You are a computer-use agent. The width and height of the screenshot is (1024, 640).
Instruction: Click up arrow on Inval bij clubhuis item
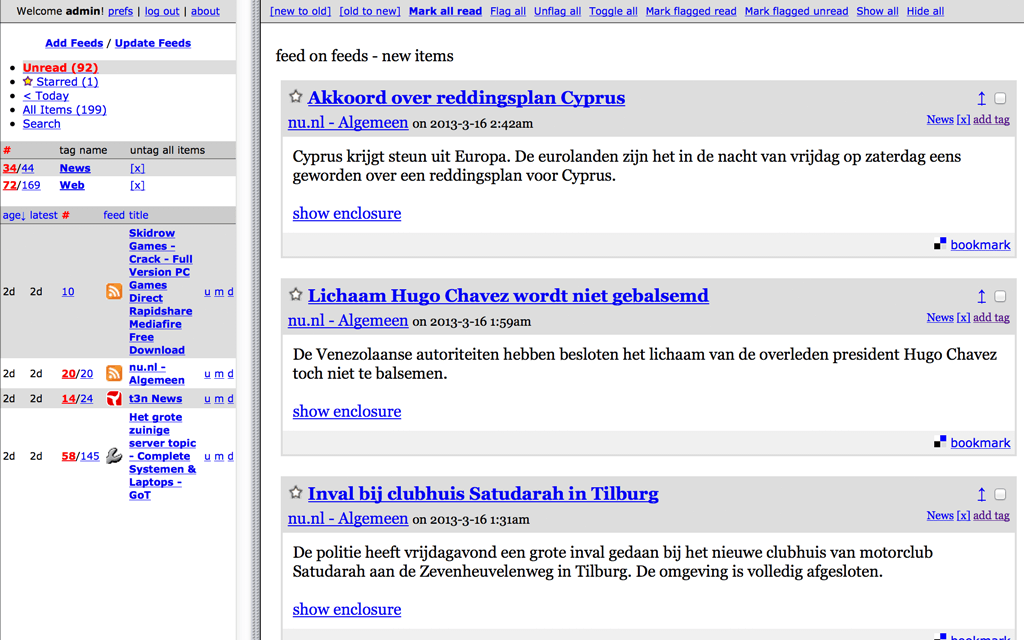coord(981,494)
